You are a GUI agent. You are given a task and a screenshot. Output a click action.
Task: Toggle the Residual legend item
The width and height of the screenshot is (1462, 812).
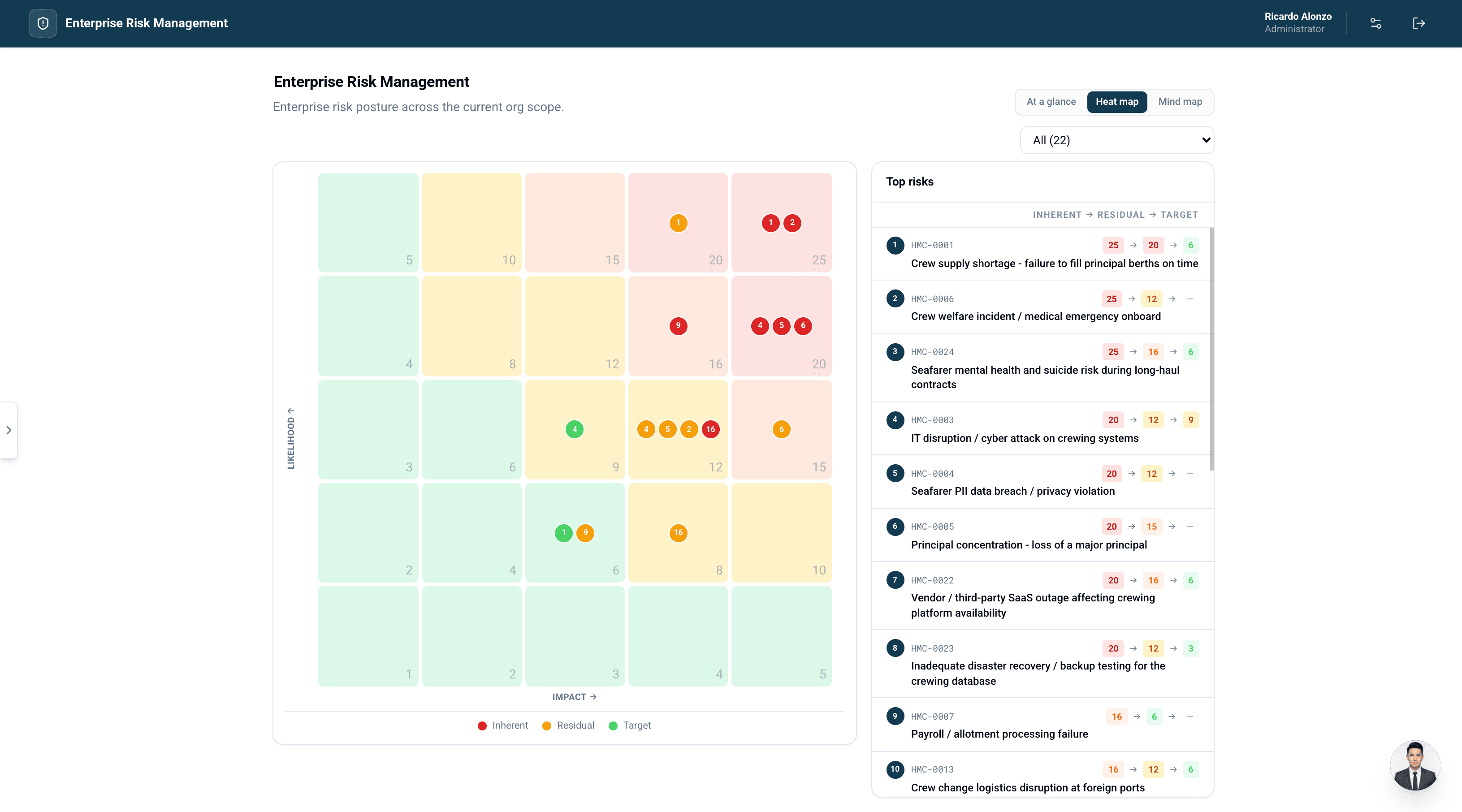pyautogui.click(x=568, y=725)
